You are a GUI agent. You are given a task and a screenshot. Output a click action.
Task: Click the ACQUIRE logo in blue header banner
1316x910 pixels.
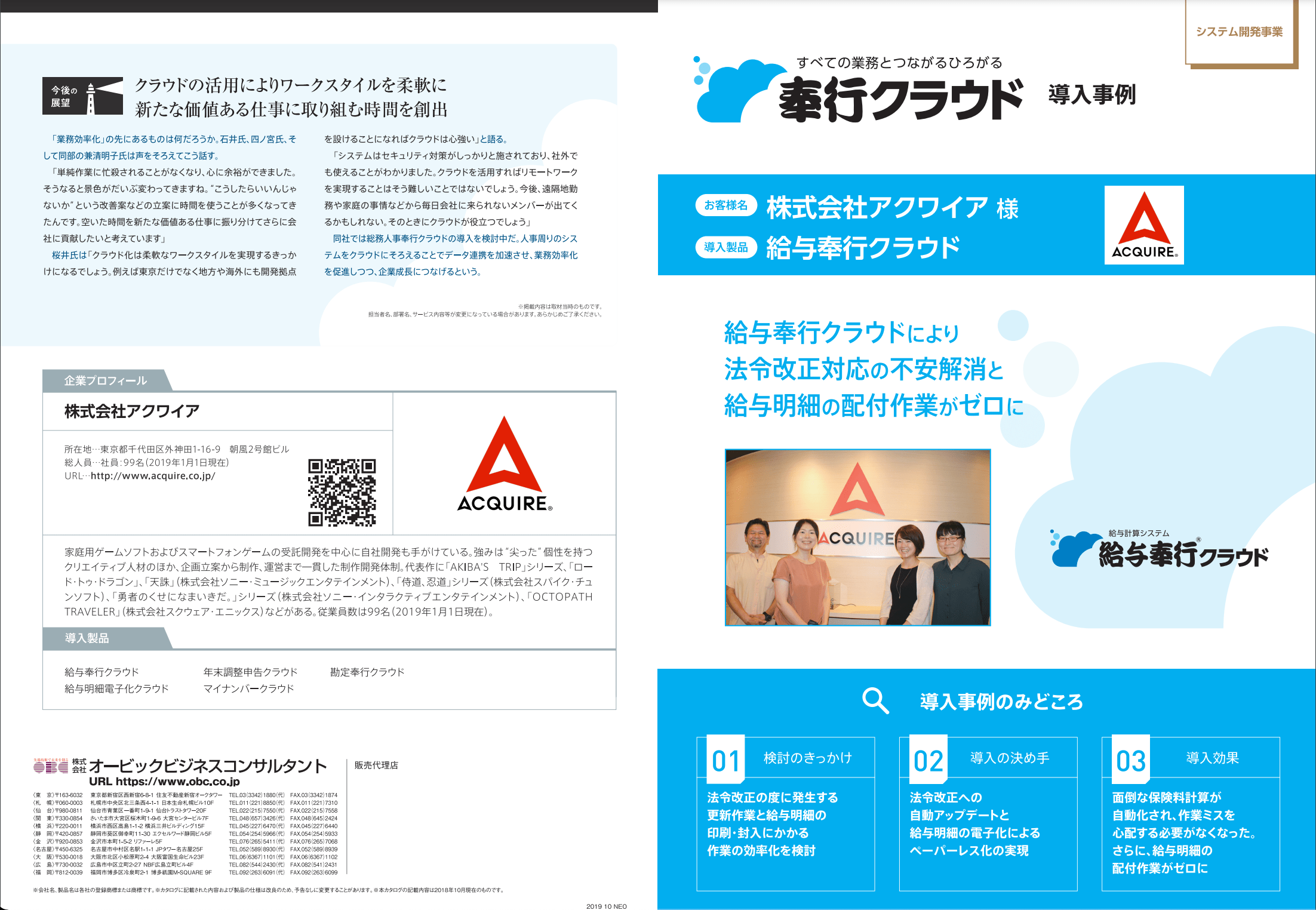(1143, 225)
